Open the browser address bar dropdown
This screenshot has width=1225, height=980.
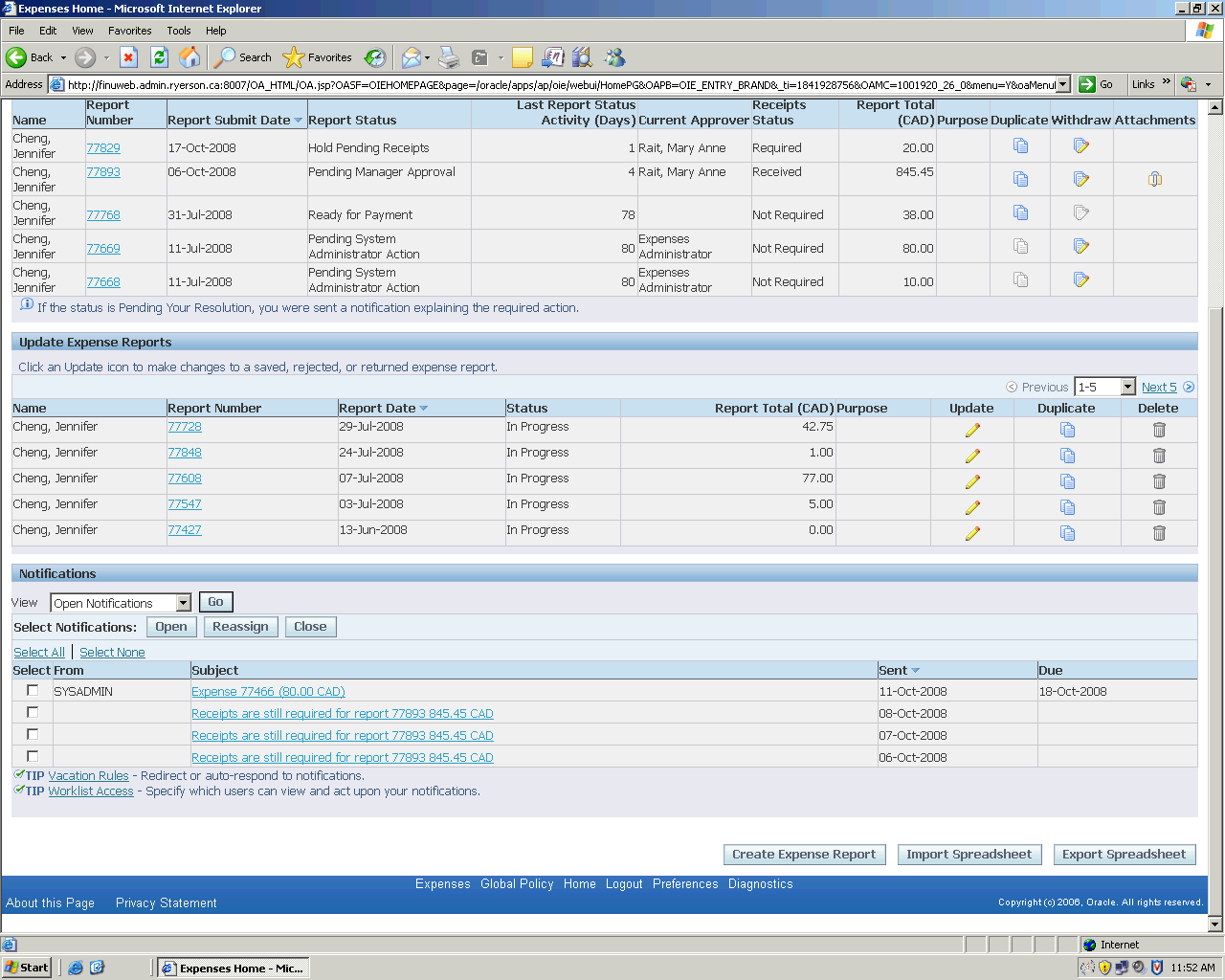pos(1062,84)
